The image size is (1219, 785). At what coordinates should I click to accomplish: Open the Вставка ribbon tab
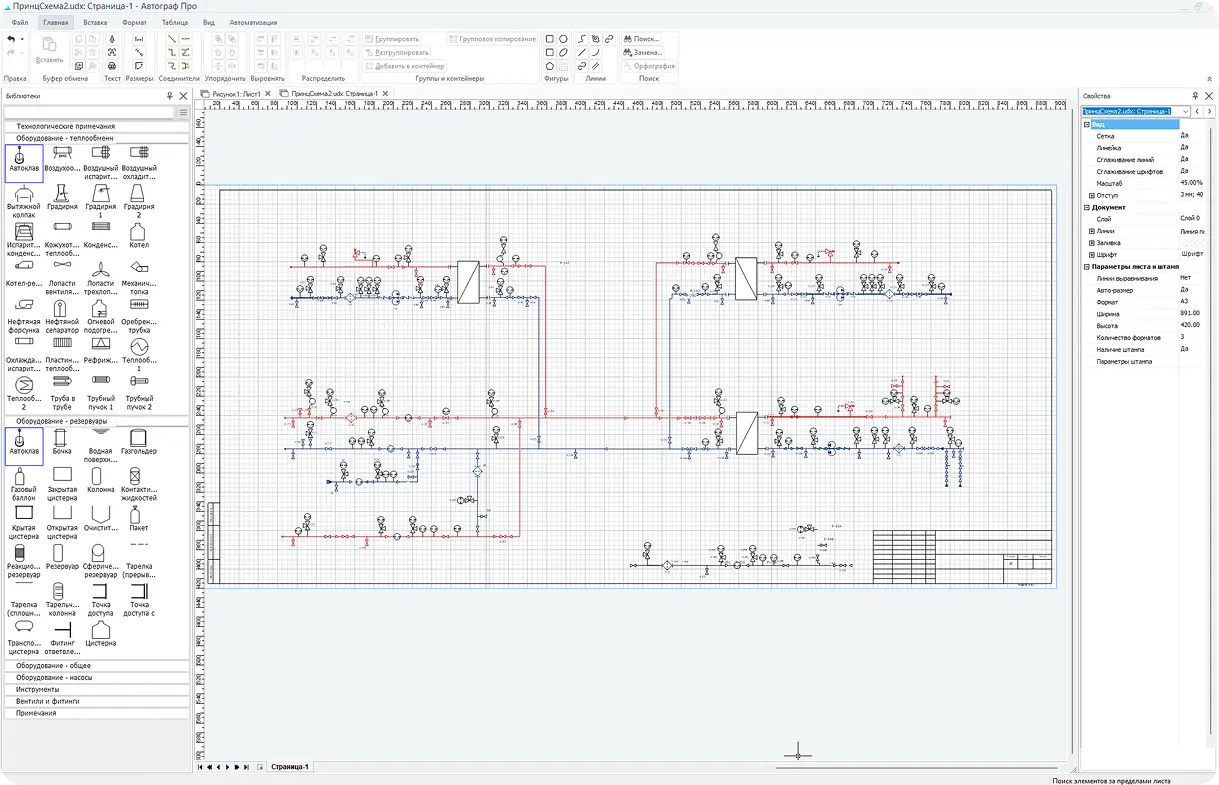pos(96,21)
